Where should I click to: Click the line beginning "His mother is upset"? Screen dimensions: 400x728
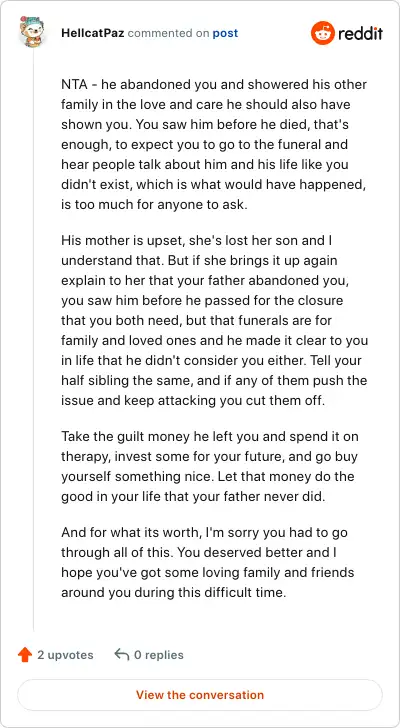196,241
